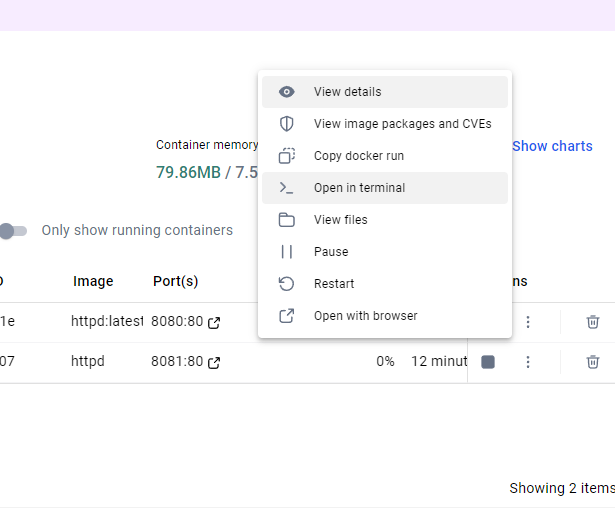Click the eye icon beside View details
This screenshot has height=513, width=615.
pyautogui.click(x=287, y=92)
